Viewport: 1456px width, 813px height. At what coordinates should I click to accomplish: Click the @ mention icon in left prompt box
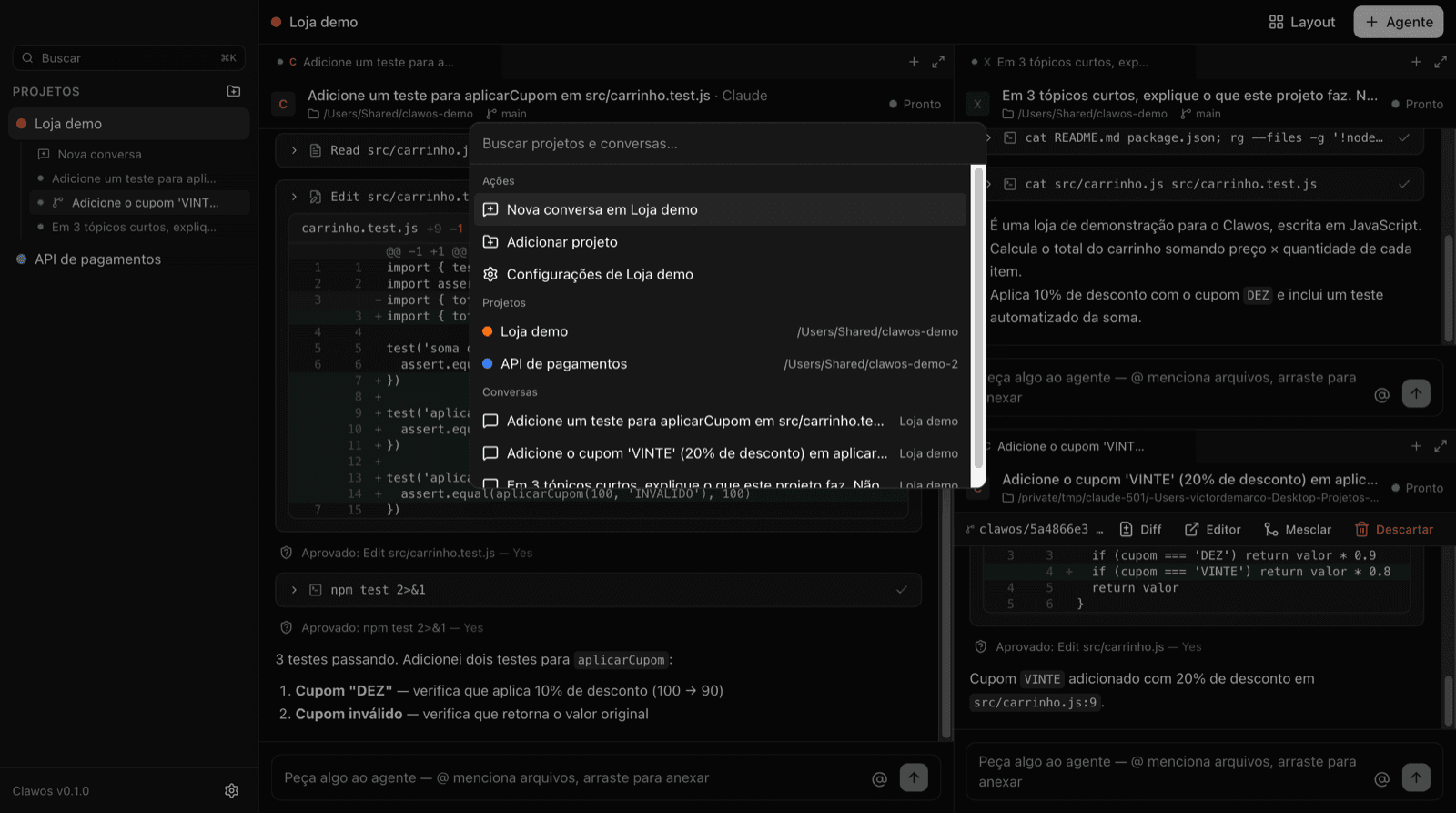pyautogui.click(x=879, y=778)
